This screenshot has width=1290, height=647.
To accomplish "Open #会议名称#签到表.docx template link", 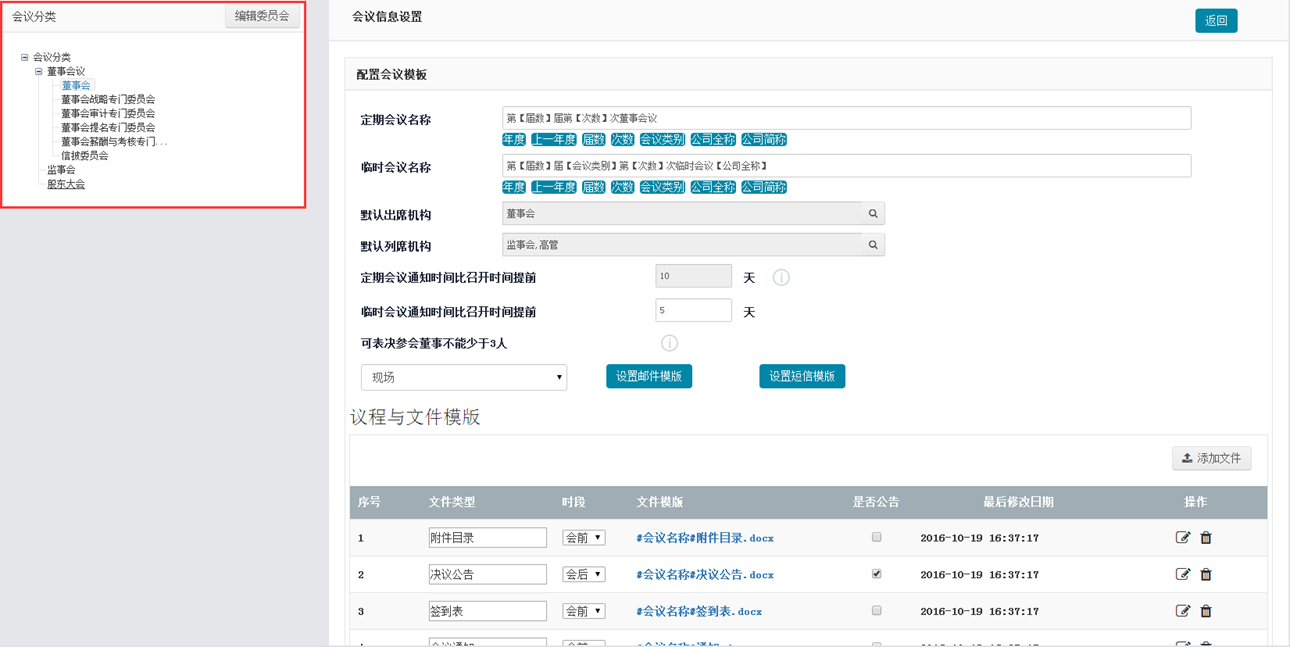I will click(x=699, y=611).
